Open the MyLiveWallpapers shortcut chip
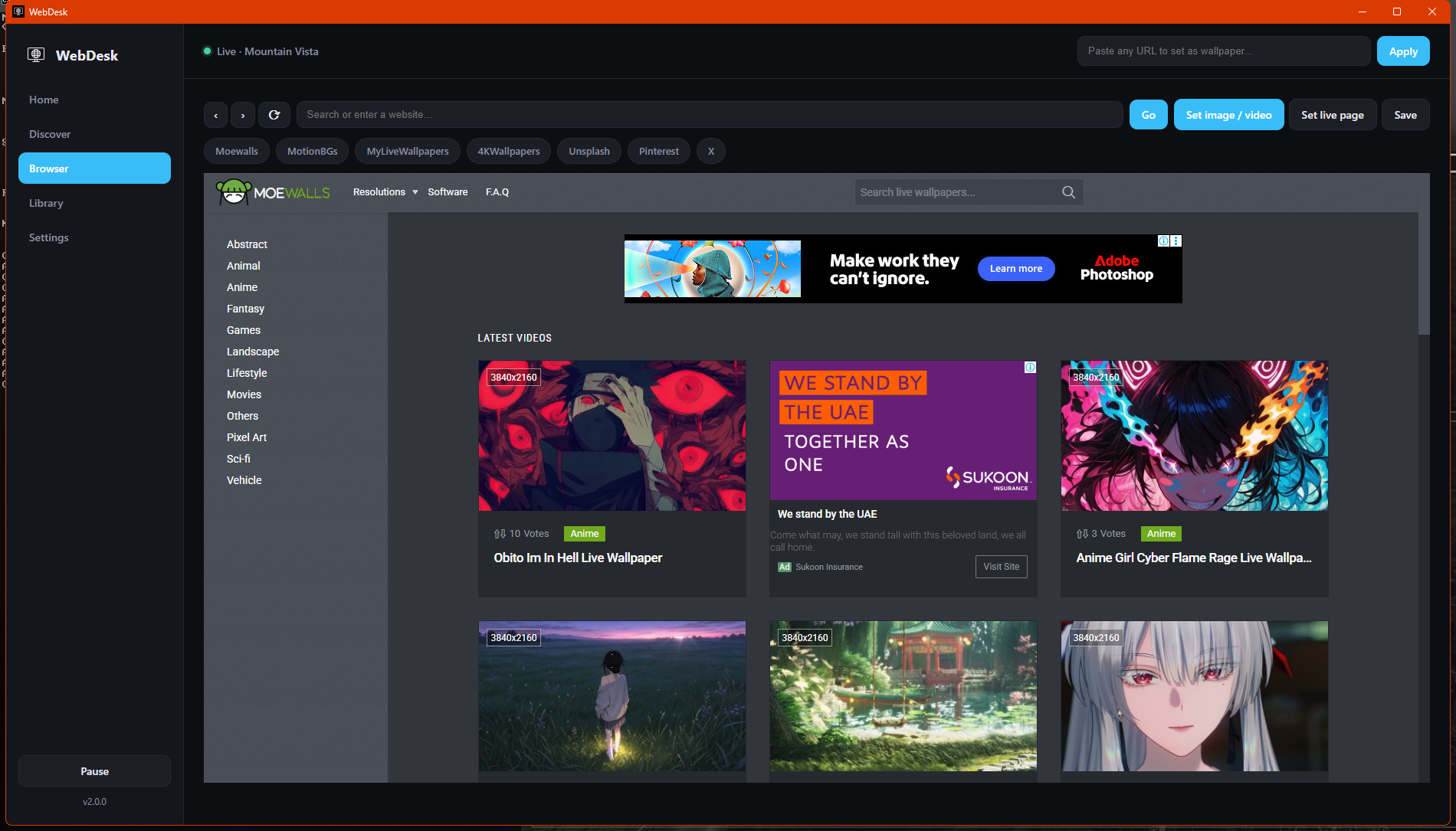The image size is (1456, 831). point(408,151)
